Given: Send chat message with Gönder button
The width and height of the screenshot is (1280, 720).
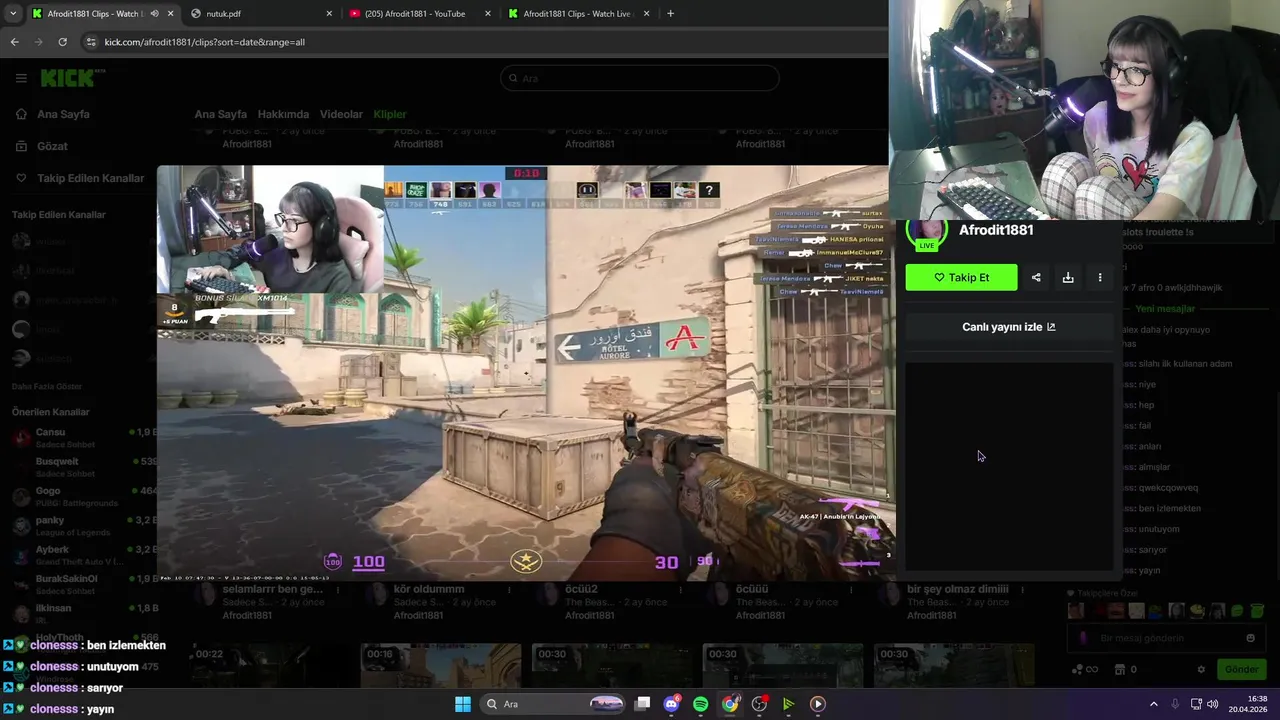Looking at the screenshot, I should click(x=1241, y=669).
